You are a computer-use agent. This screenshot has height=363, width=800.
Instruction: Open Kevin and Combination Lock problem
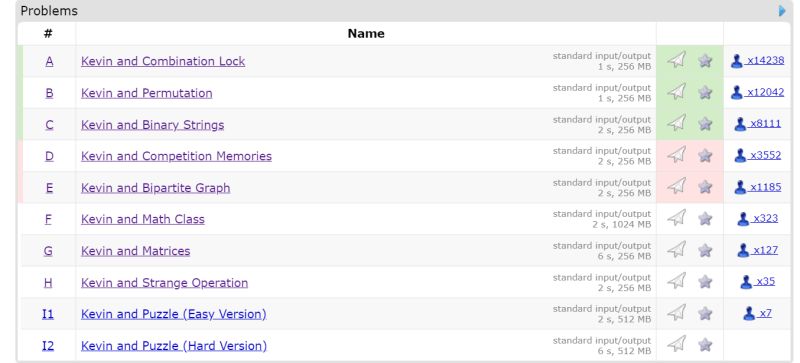(163, 61)
